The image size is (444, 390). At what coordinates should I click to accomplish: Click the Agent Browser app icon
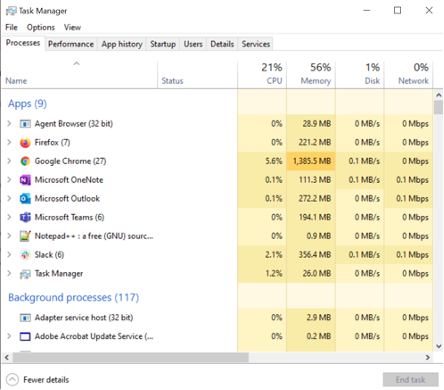[x=25, y=124]
